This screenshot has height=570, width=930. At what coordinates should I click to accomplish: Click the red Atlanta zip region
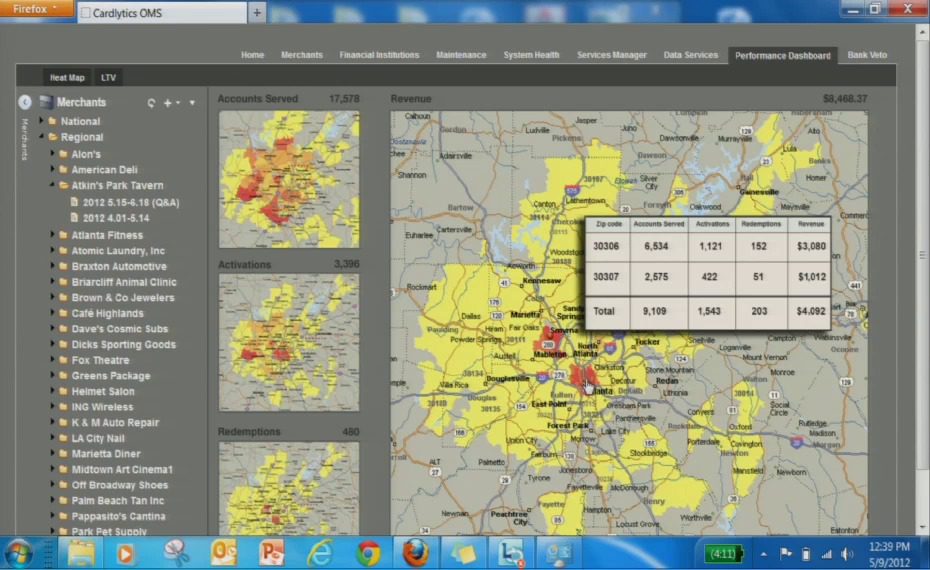(x=582, y=376)
